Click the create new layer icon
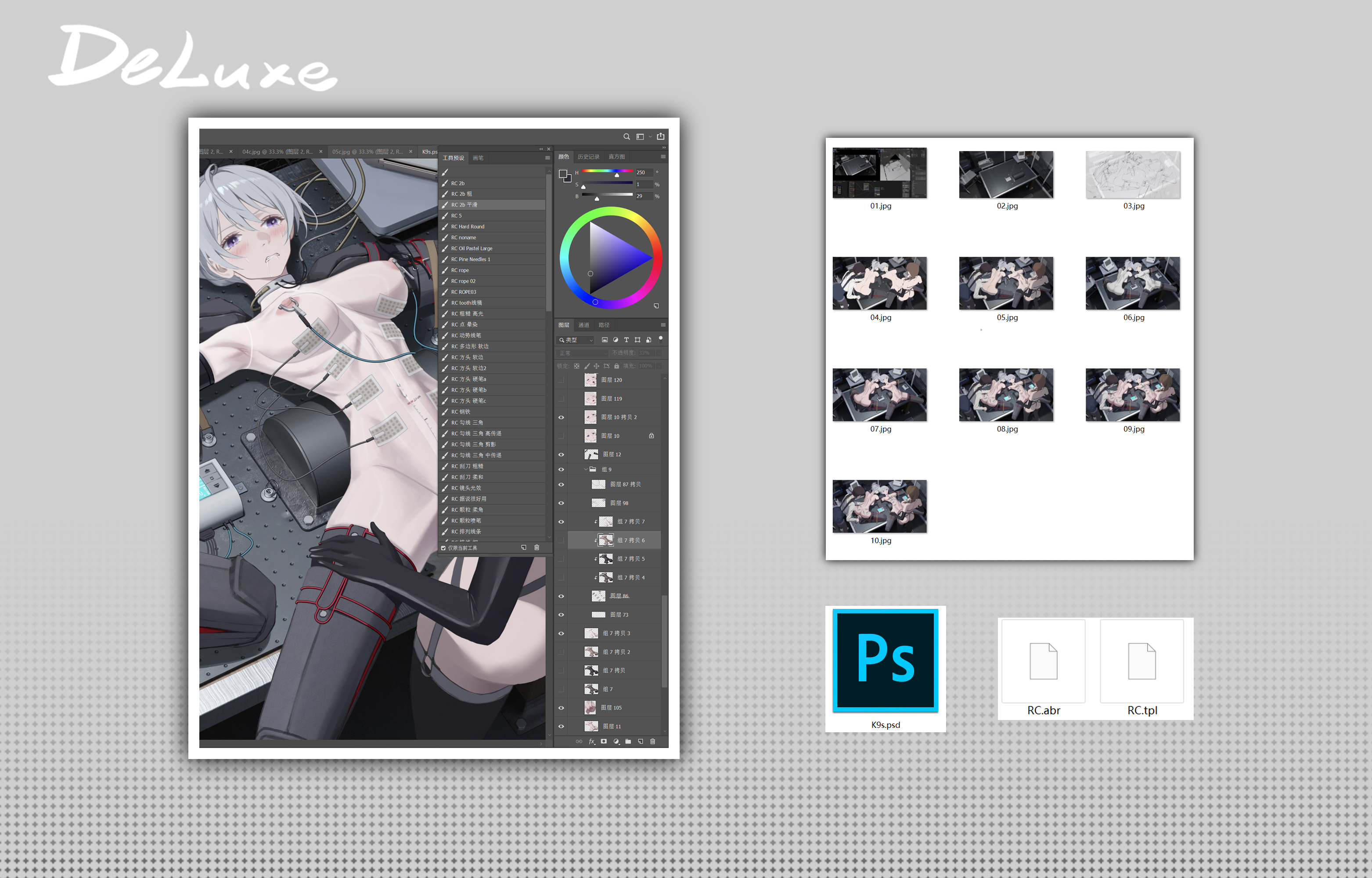 641,742
